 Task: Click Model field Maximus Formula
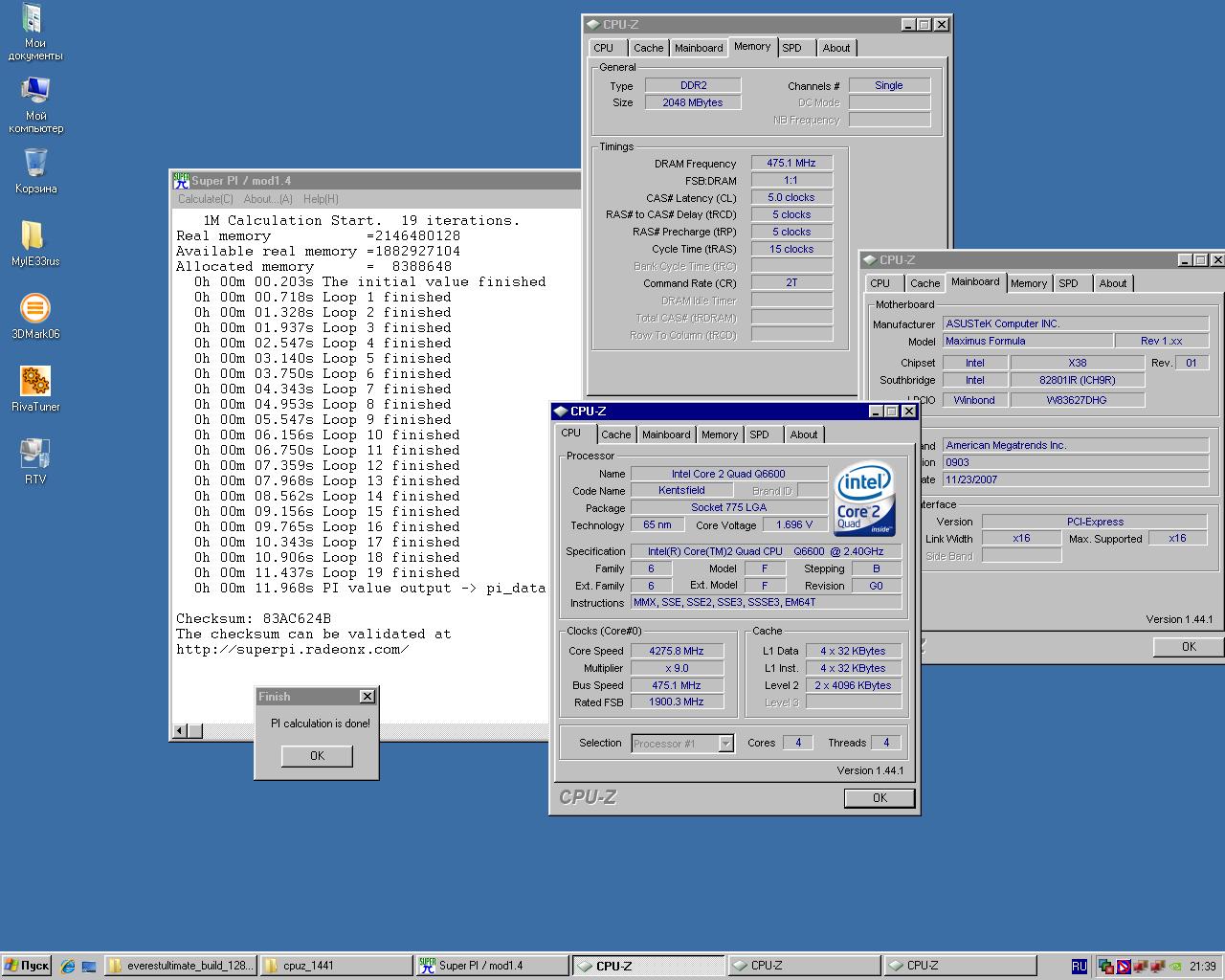pyautogui.click(x=1028, y=341)
